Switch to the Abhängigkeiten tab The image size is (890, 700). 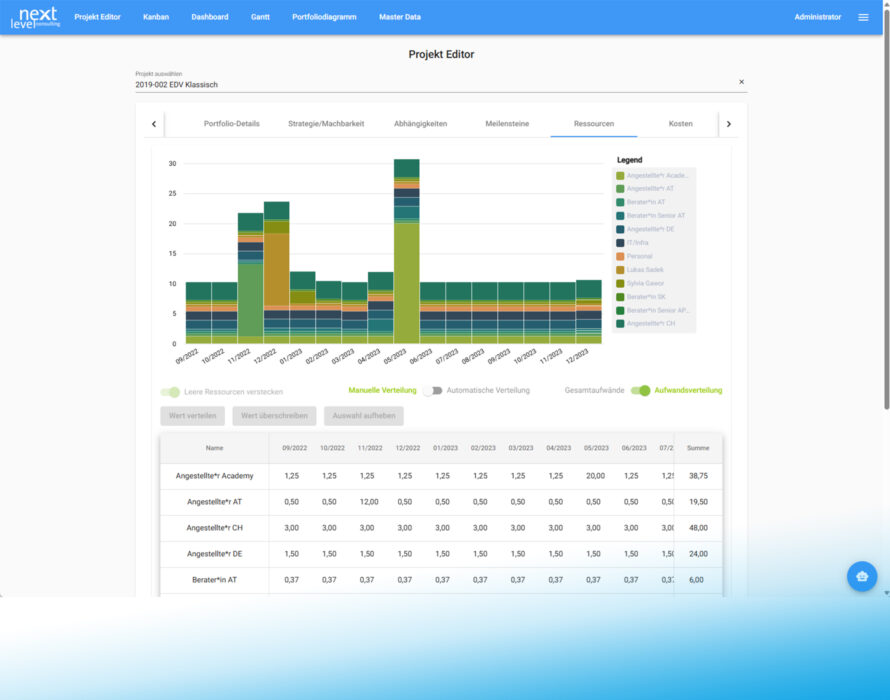[x=421, y=124]
